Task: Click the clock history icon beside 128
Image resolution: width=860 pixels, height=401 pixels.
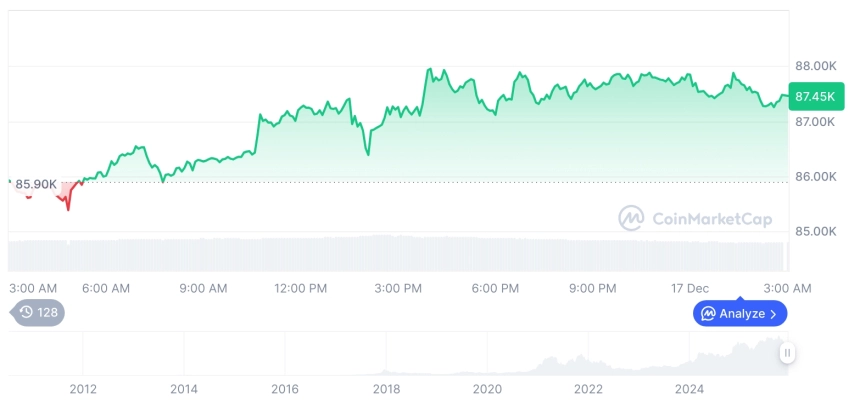Action: pos(26,313)
